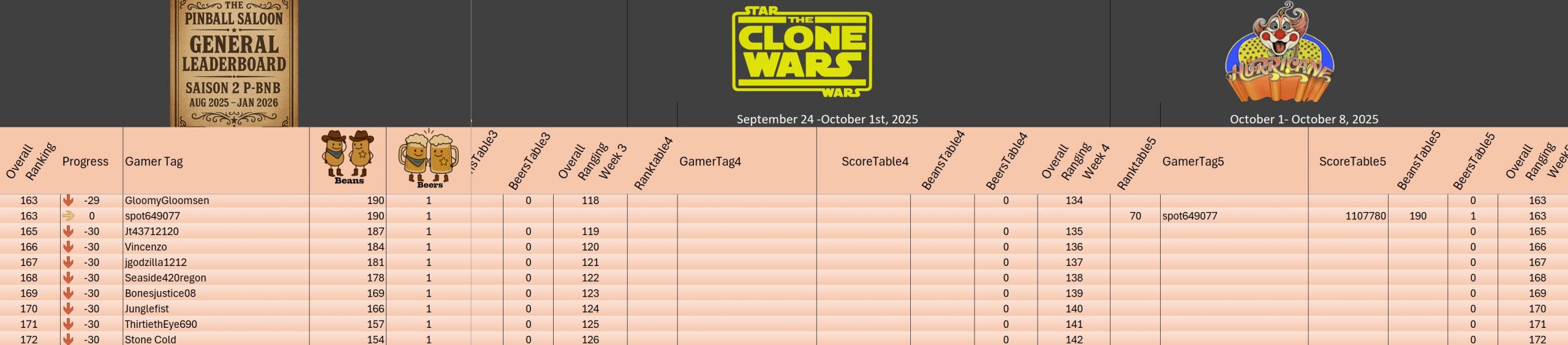1568x345 pixels.
Task: Select the Progress column header
Action: (85, 161)
